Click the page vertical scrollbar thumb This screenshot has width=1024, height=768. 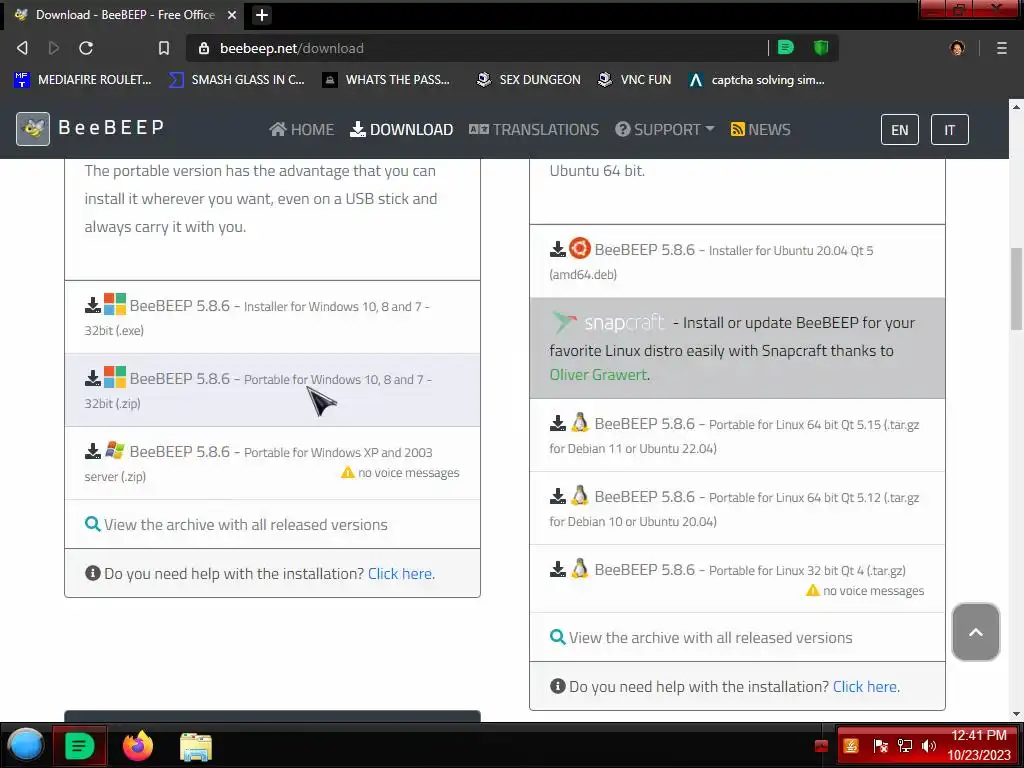[x=1016, y=289]
